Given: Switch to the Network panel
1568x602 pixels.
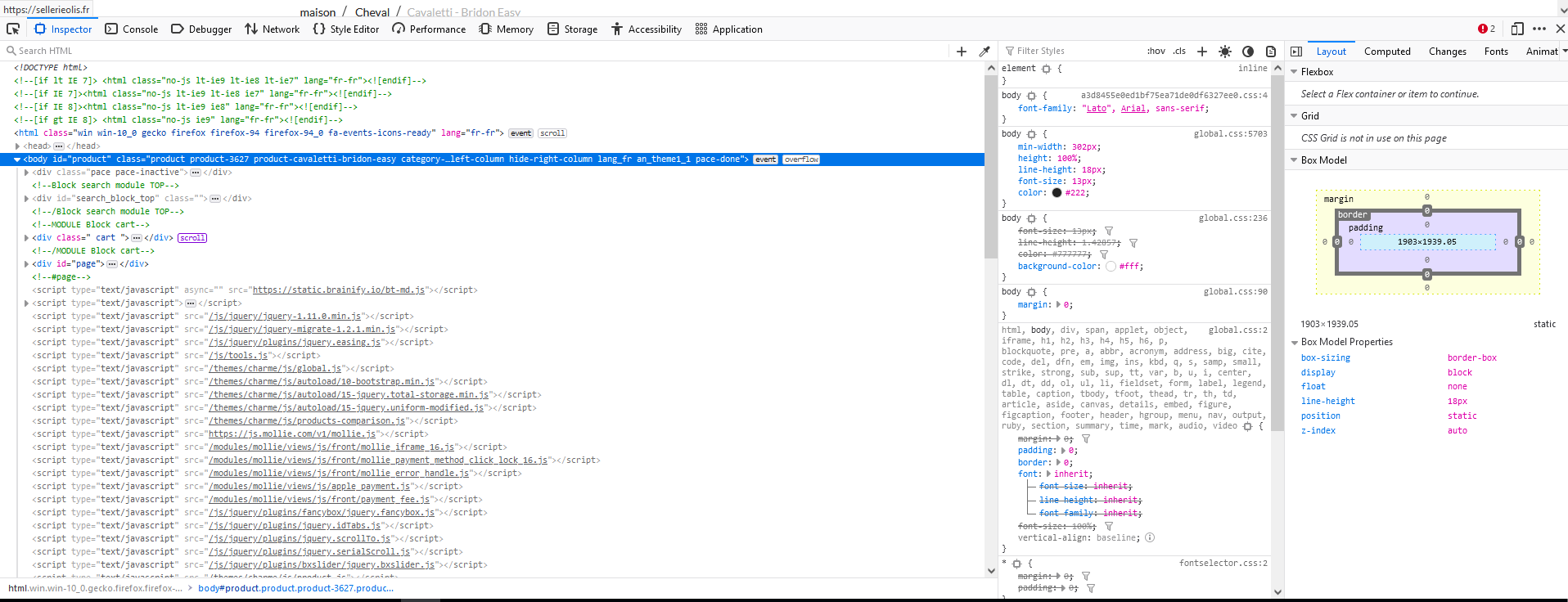Looking at the screenshot, I should (x=273, y=29).
